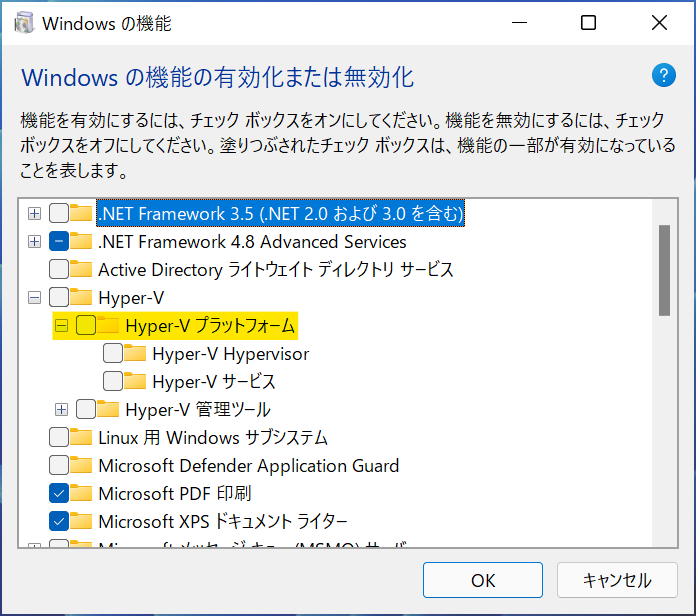
Task: Collapse the top-level Hyper-V node
Action: (34, 297)
